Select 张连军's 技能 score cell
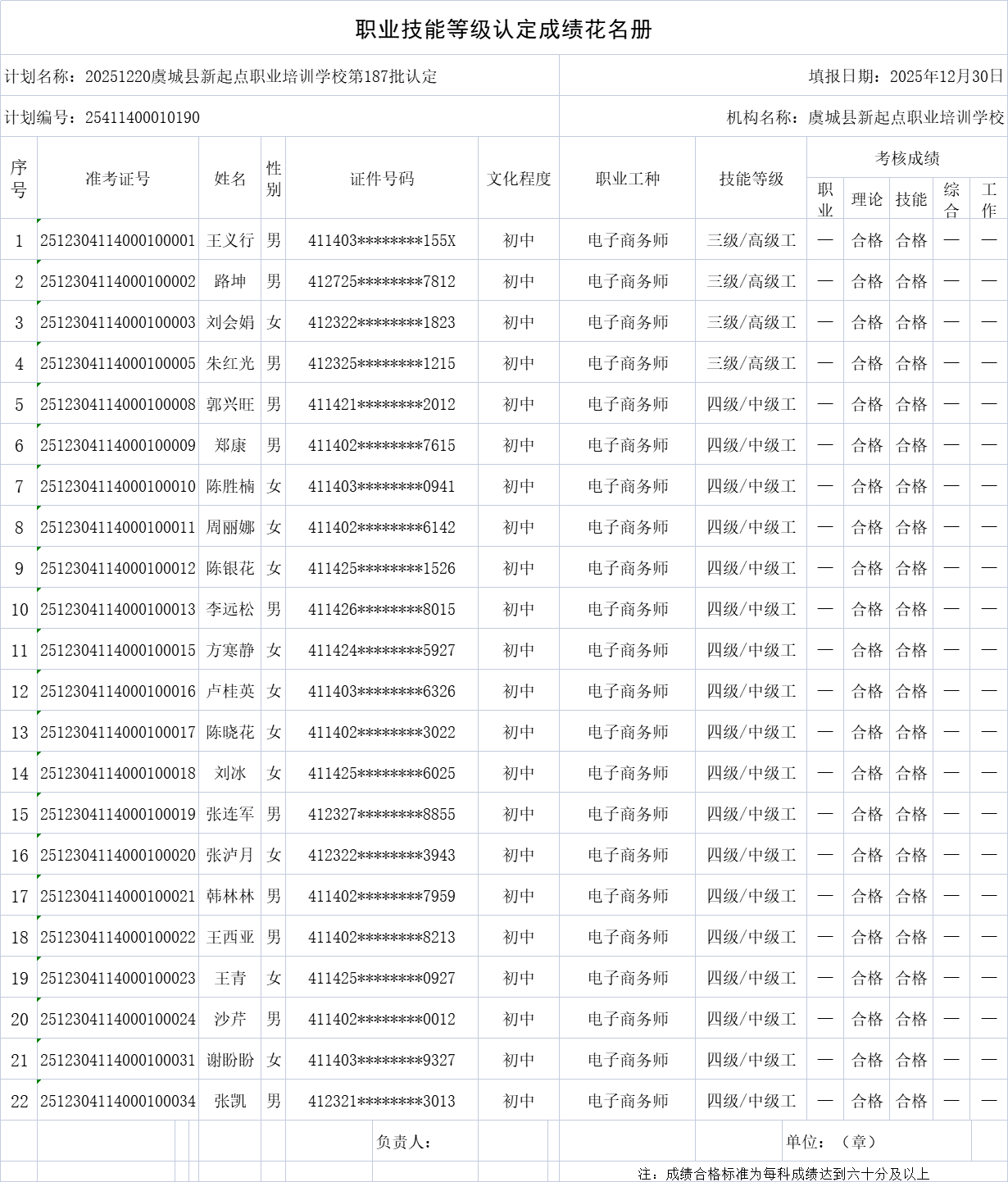The width and height of the screenshot is (1008, 1182). pos(911,813)
